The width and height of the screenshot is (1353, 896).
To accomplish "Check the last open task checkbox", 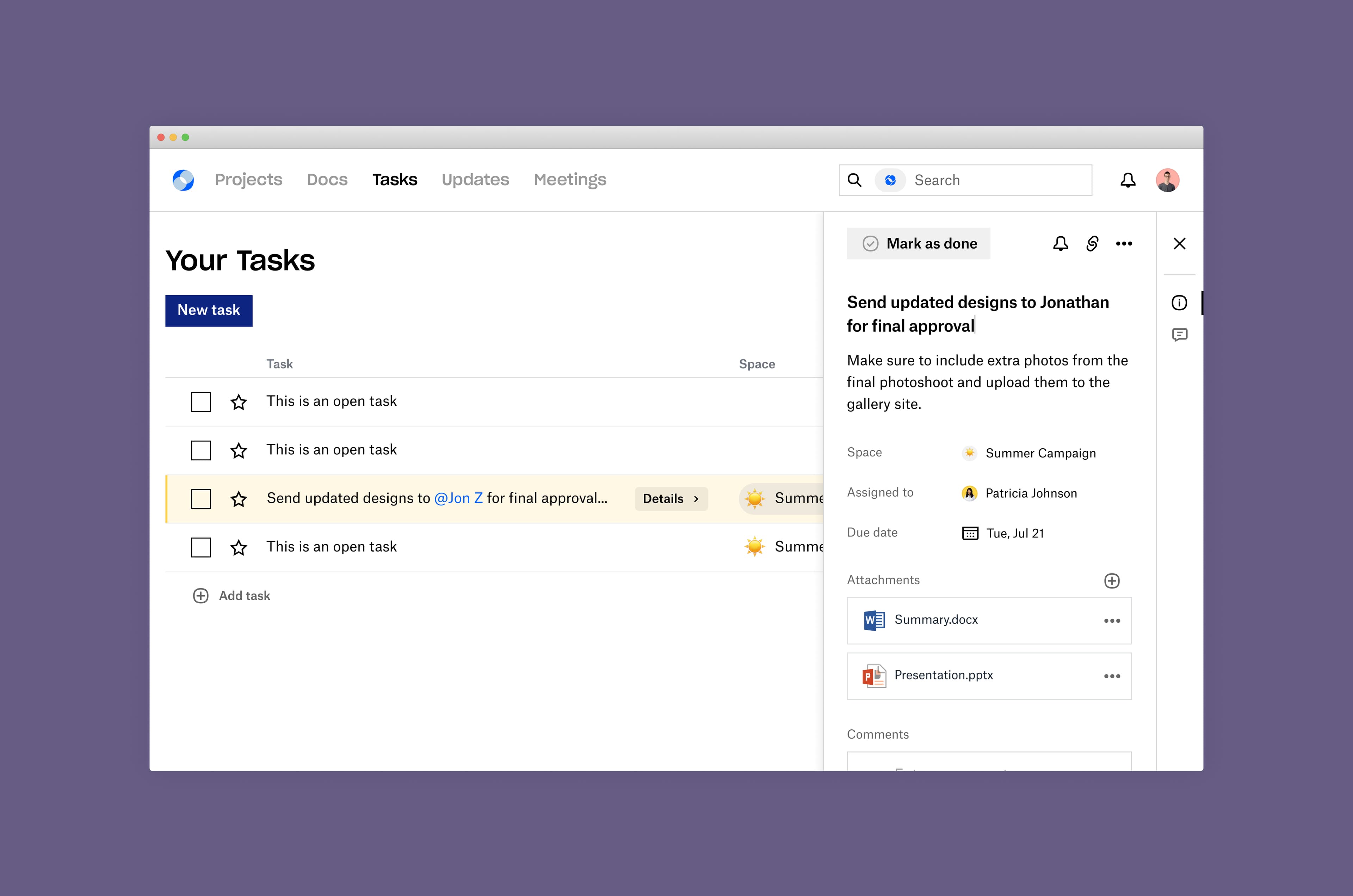I will pyautogui.click(x=200, y=547).
